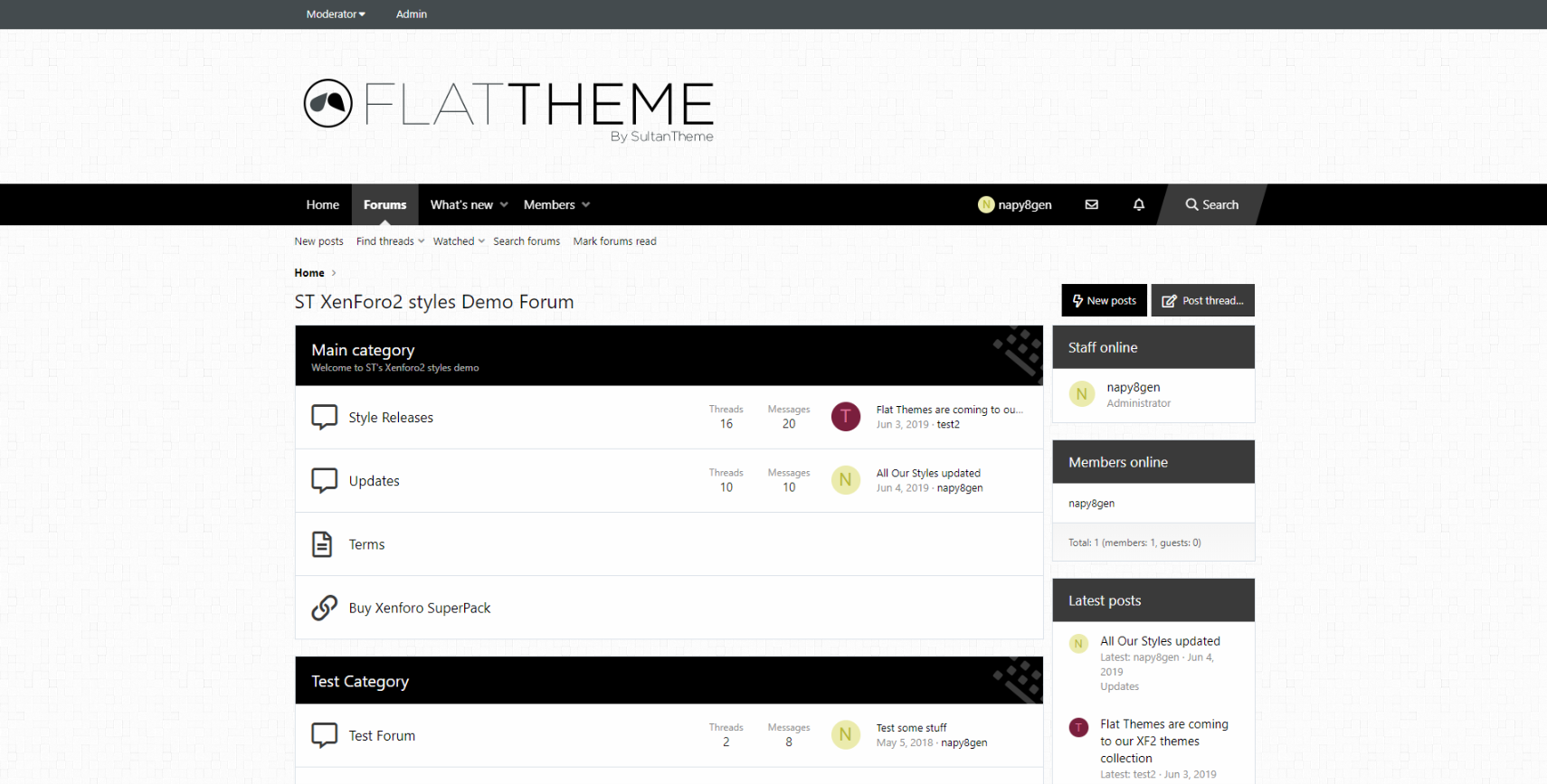1547x784 pixels.
Task: Click Updates forum bubble icon
Action: click(324, 480)
